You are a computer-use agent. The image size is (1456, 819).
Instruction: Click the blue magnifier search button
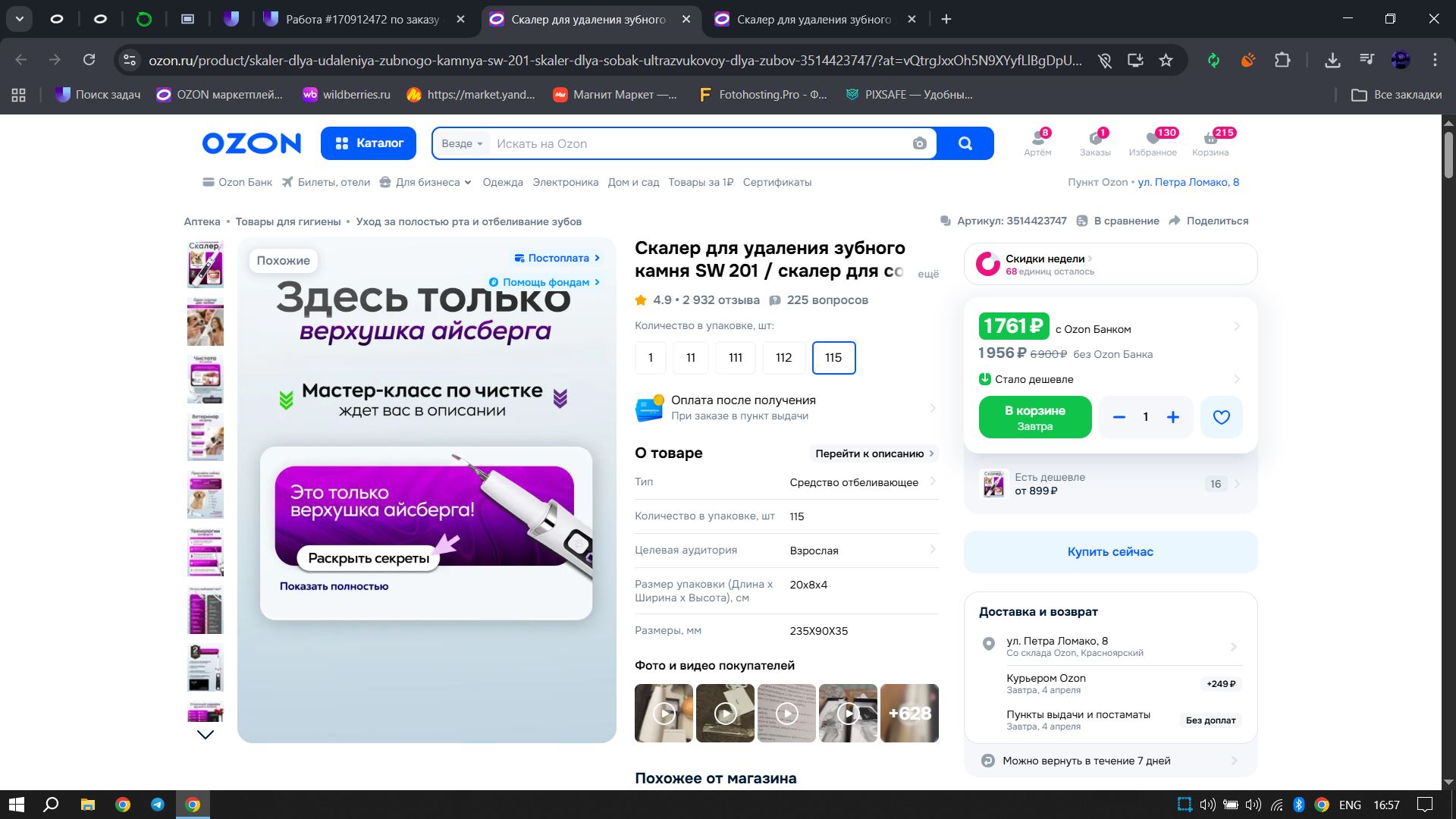pos(965,143)
